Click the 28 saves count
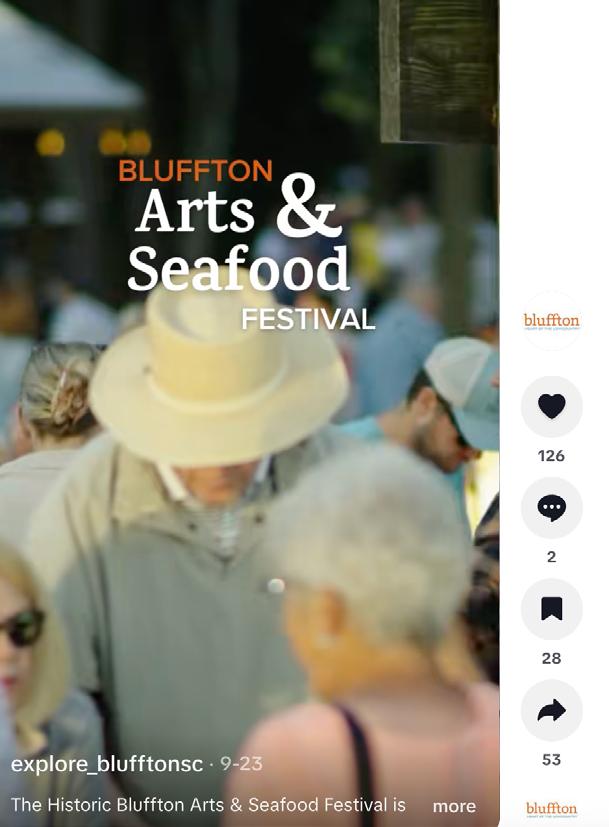This screenshot has width=609, height=827. 552,658
